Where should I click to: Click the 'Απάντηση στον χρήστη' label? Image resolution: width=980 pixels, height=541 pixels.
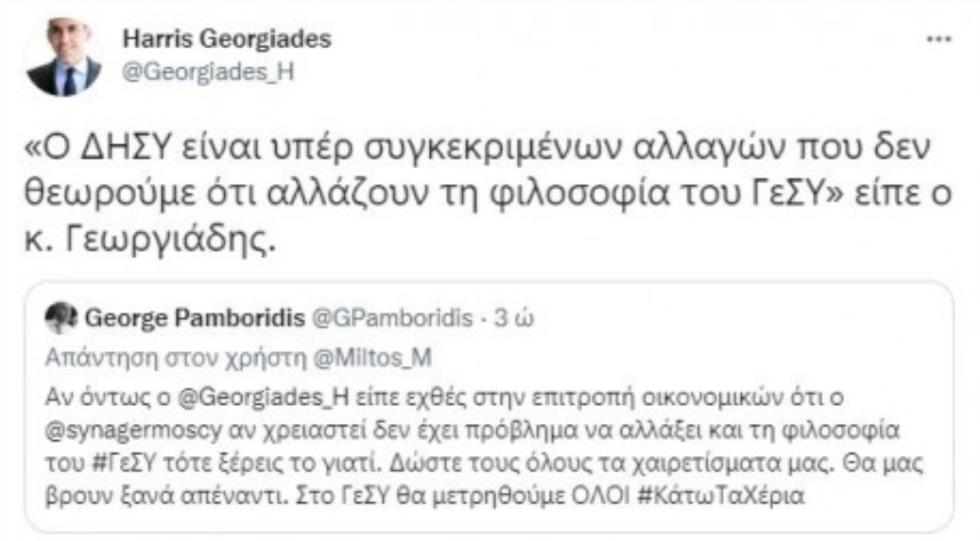[176, 358]
